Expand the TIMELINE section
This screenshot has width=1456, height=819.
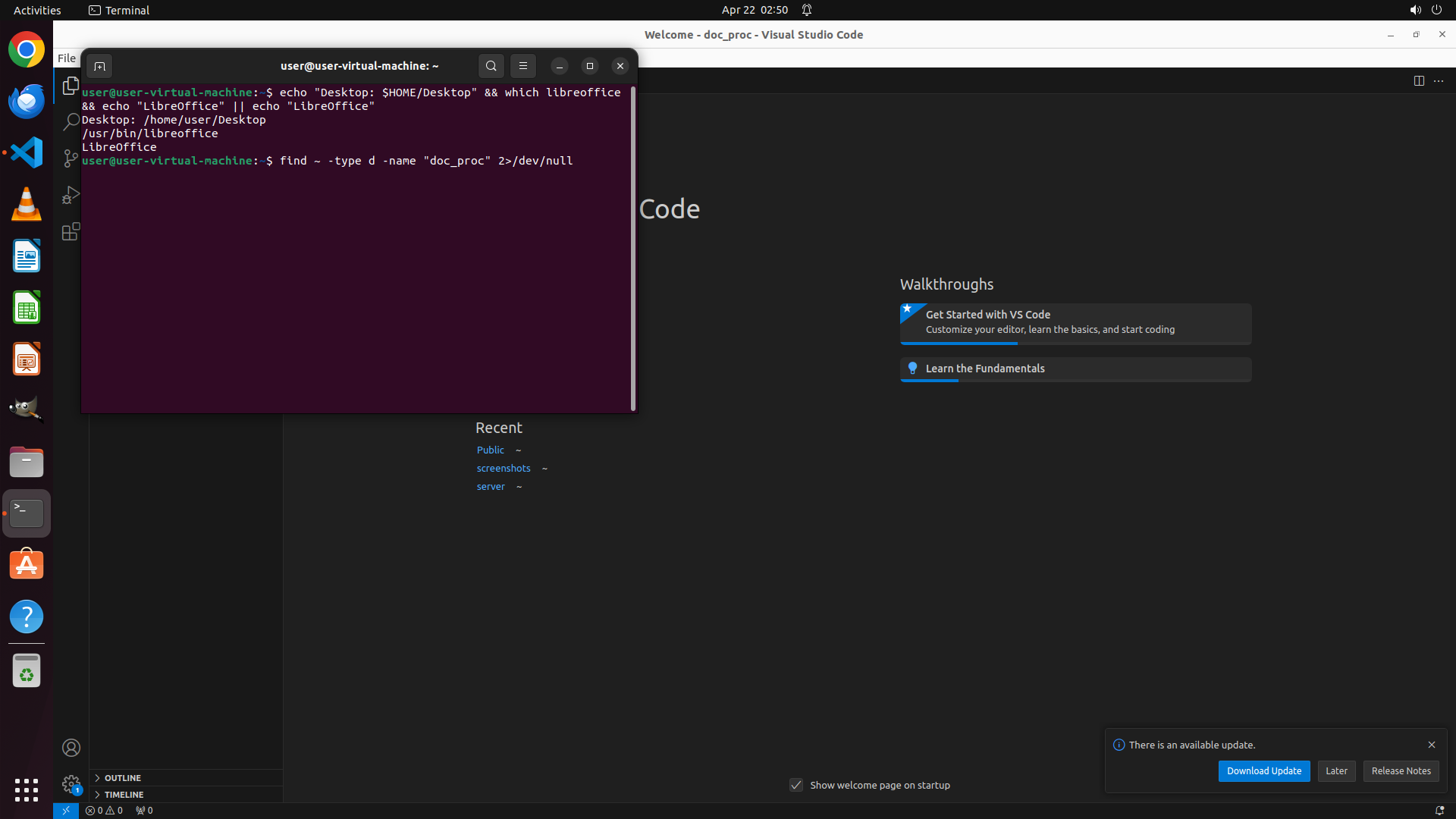[124, 795]
